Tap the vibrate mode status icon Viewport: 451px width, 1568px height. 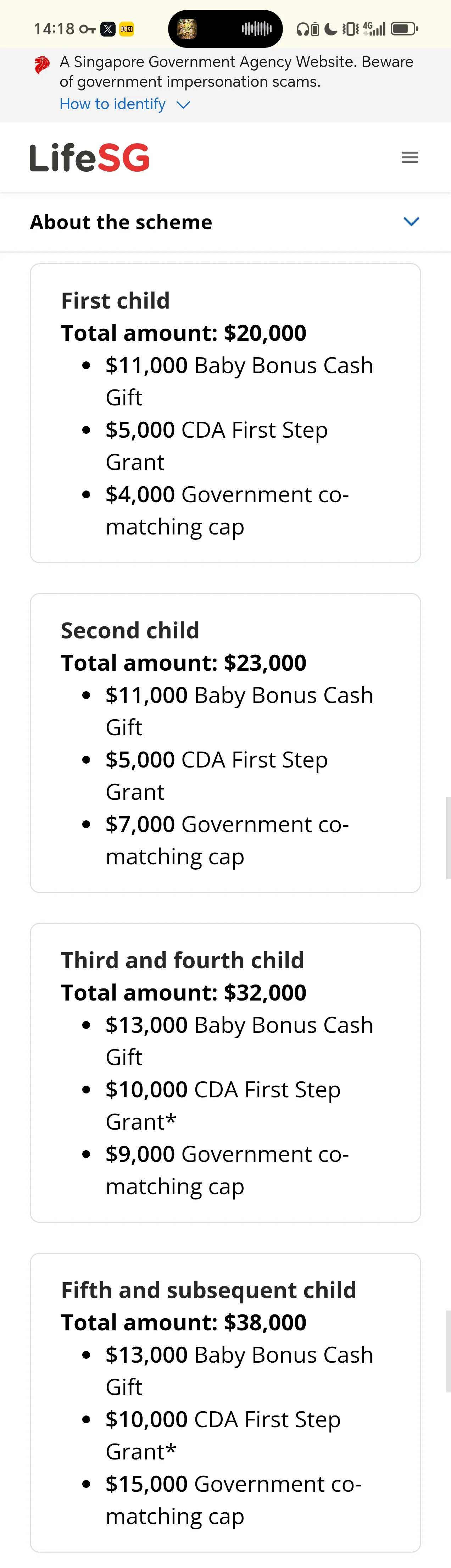[x=350, y=29]
